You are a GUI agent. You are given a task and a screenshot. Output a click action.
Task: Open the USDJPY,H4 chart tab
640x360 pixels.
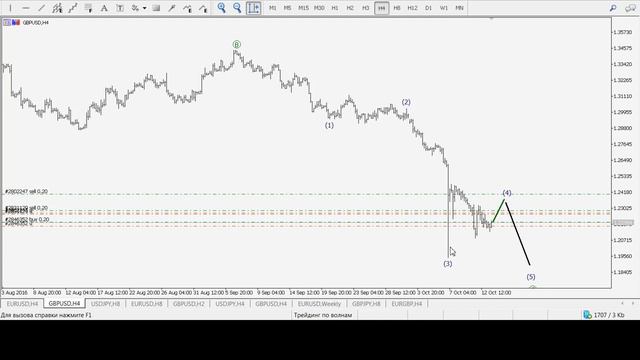230,304
